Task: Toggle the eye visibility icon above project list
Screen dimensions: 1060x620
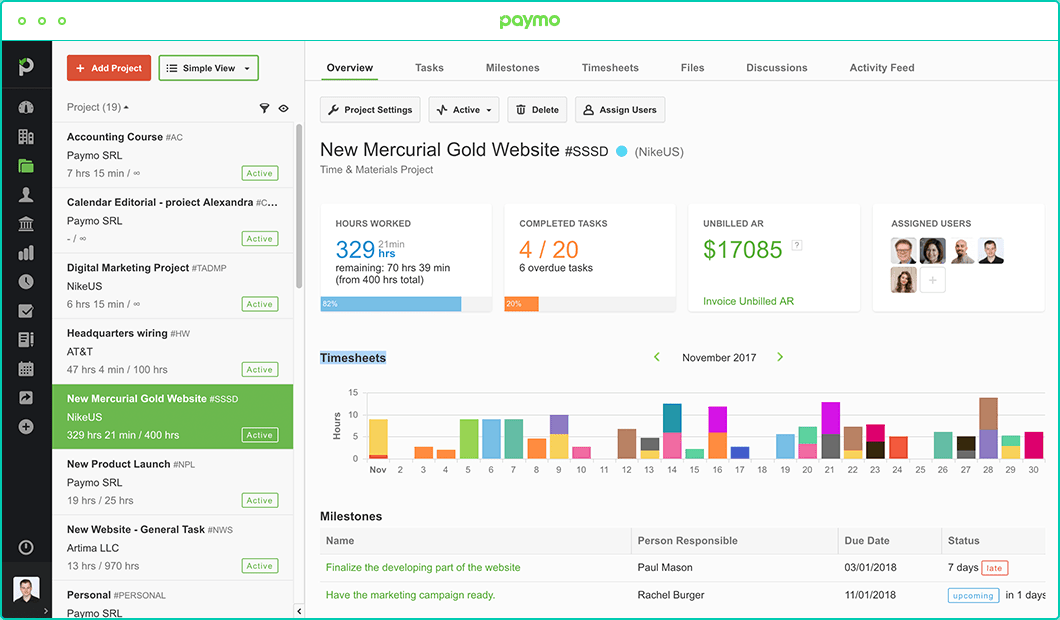Action: click(284, 108)
